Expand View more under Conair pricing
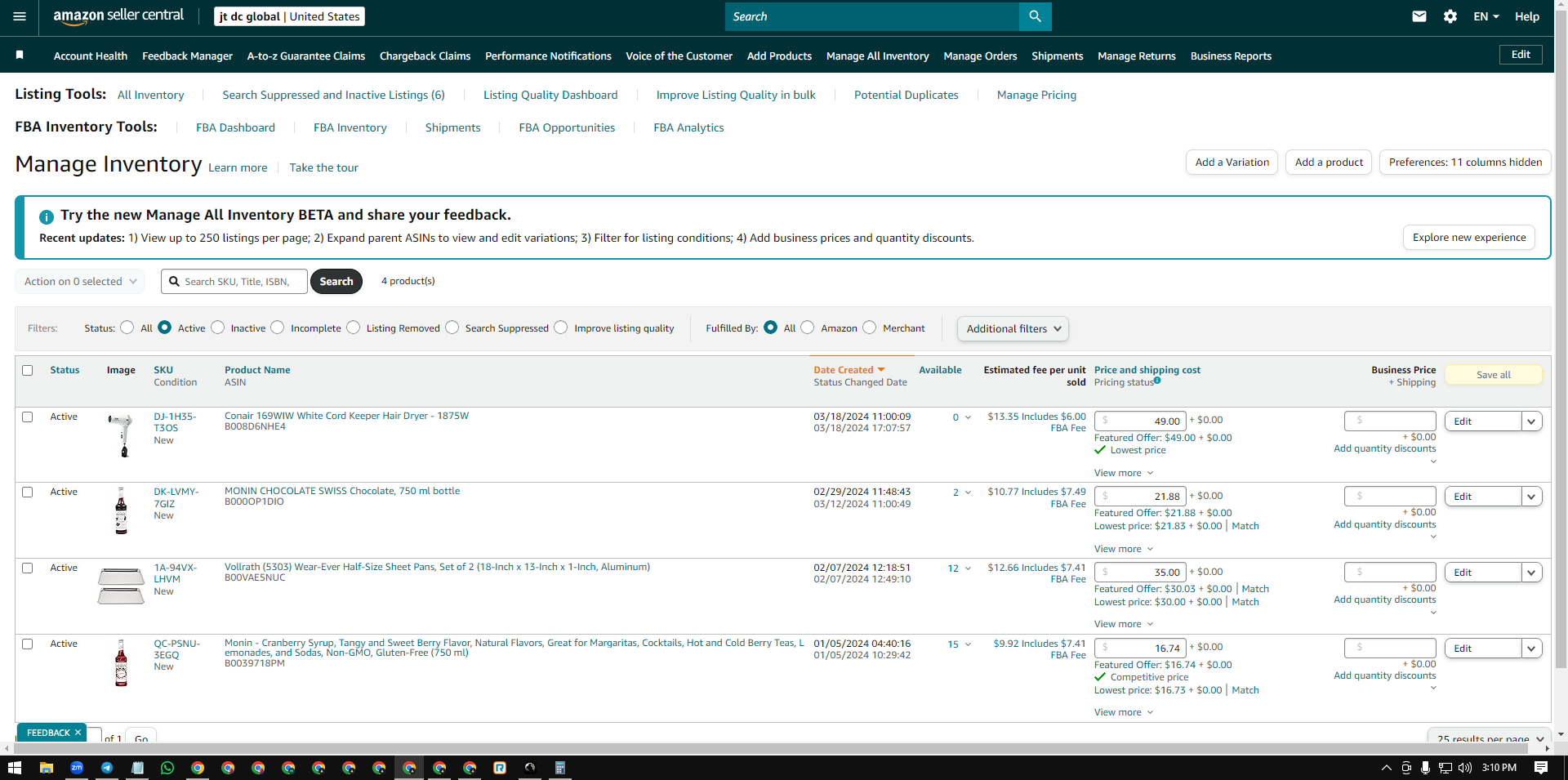Screen dimensions: 1568x780 tap(1124, 473)
